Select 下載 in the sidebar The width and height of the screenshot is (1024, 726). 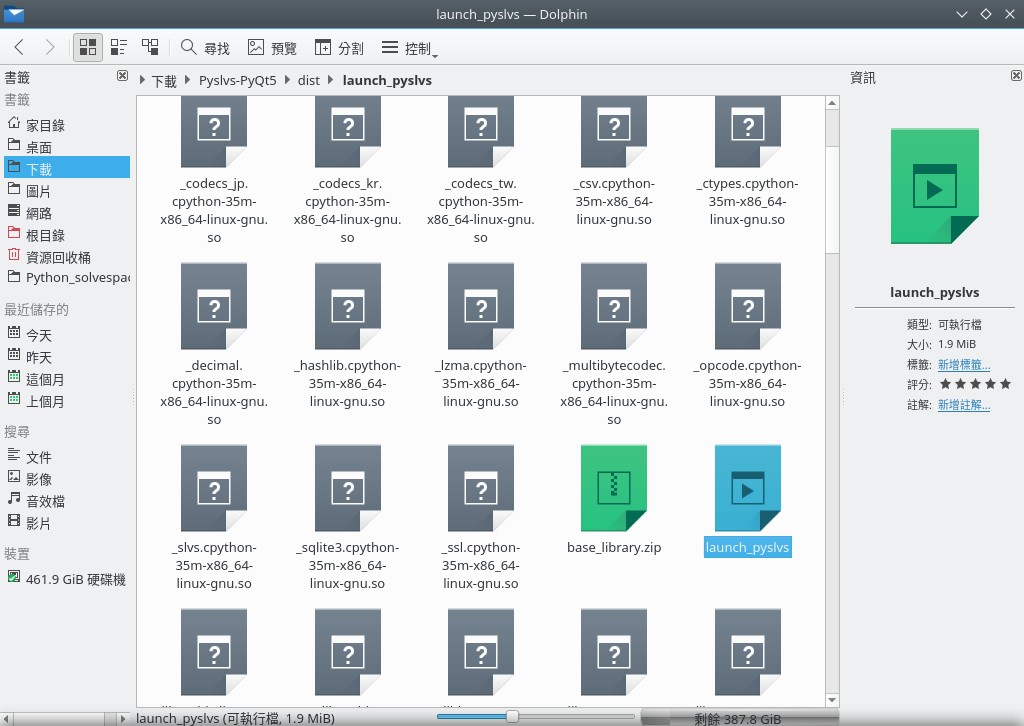67,168
